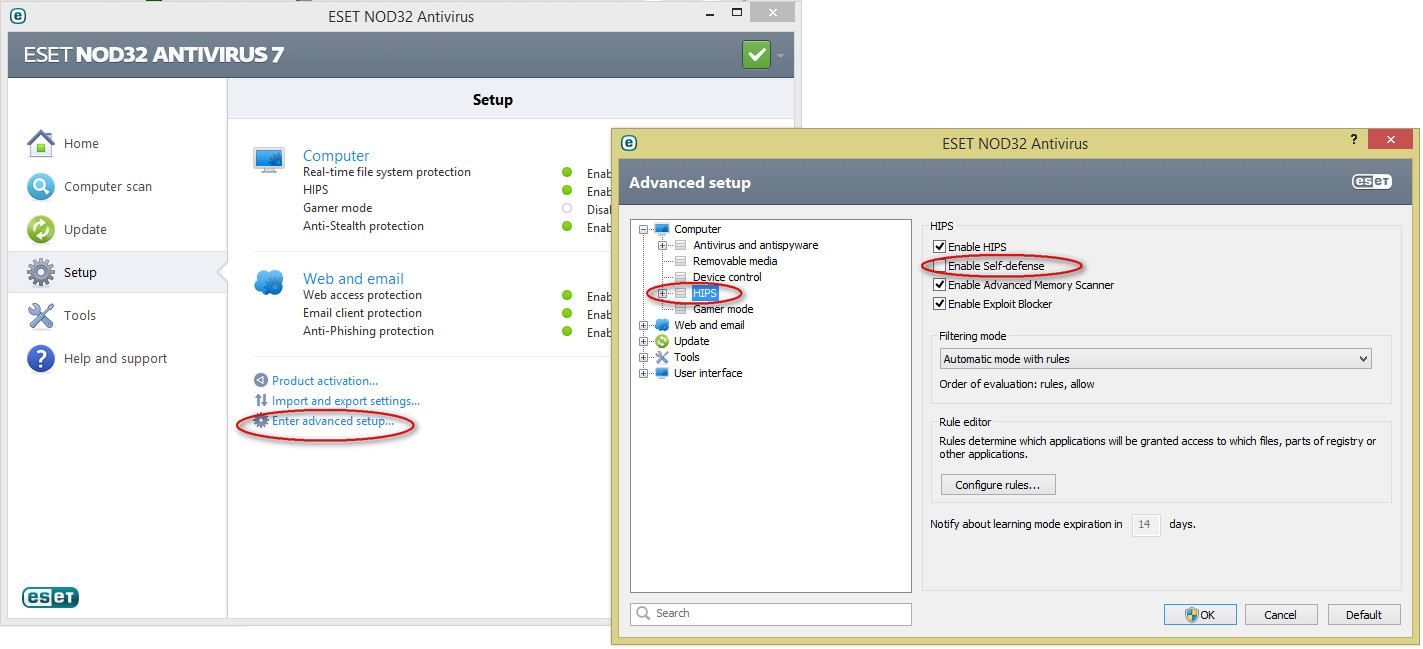
Task: Expand the HIPS tree node
Action: click(662, 293)
